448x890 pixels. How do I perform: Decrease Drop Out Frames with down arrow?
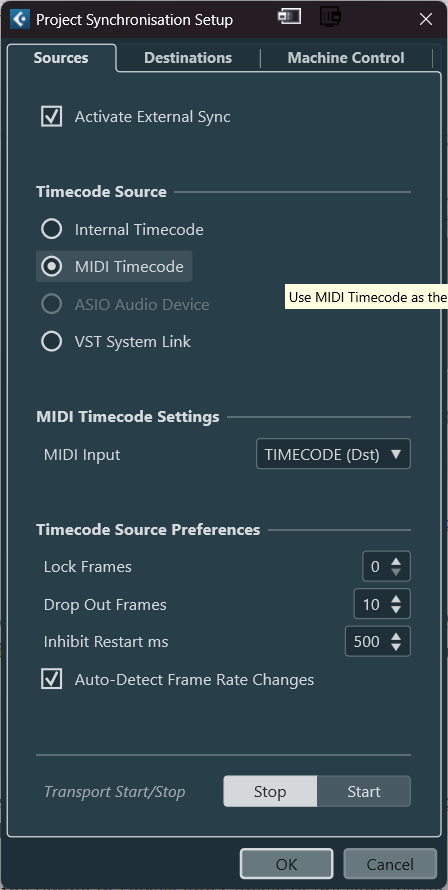point(396,610)
